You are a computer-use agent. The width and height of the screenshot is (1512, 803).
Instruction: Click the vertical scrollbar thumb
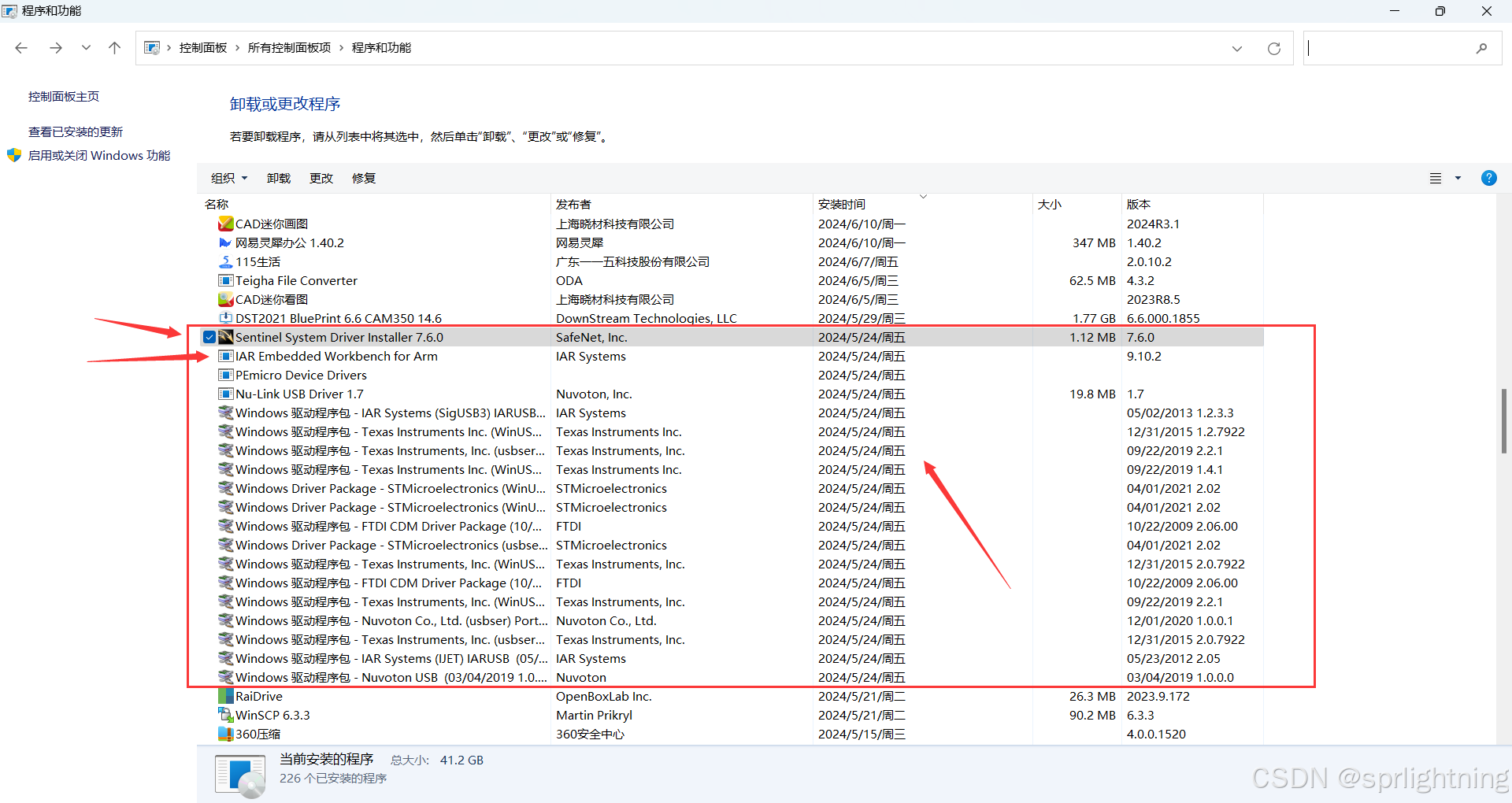click(x=1504, y=420)
